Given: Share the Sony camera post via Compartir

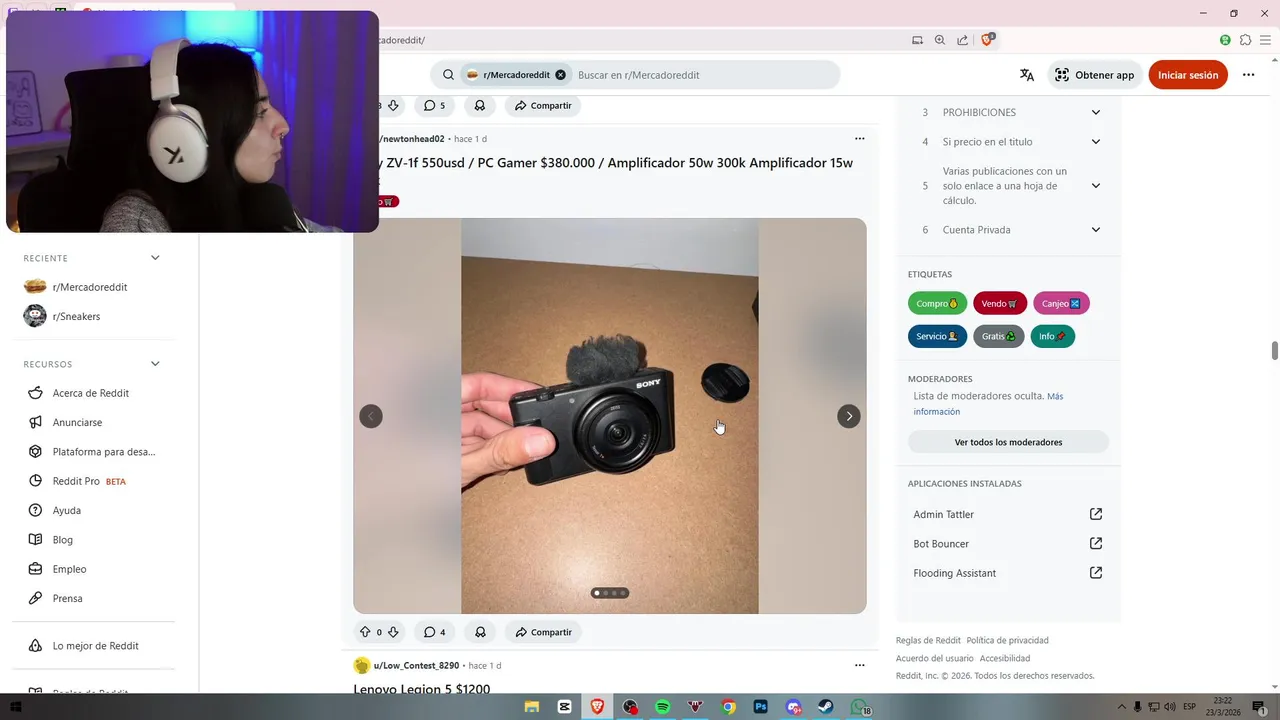Looking at the screenshot, I should pyautogui.click(x=543, y=632).
